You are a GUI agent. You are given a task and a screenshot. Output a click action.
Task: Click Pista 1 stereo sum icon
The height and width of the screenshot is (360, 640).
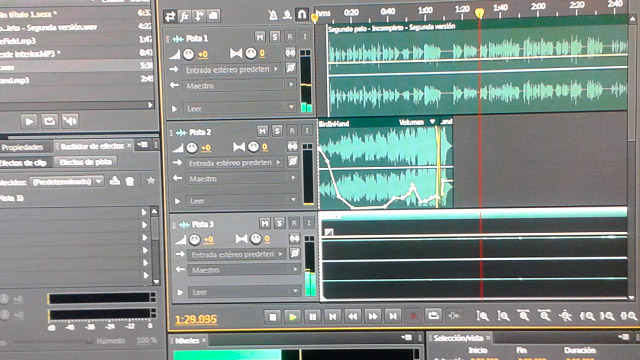[290, 53]
